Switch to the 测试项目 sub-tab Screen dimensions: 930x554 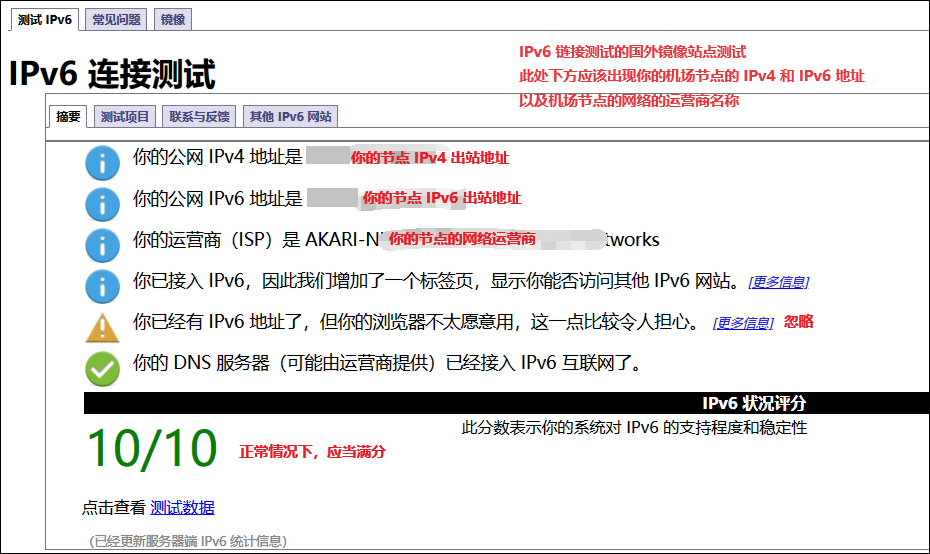(125, 116)
